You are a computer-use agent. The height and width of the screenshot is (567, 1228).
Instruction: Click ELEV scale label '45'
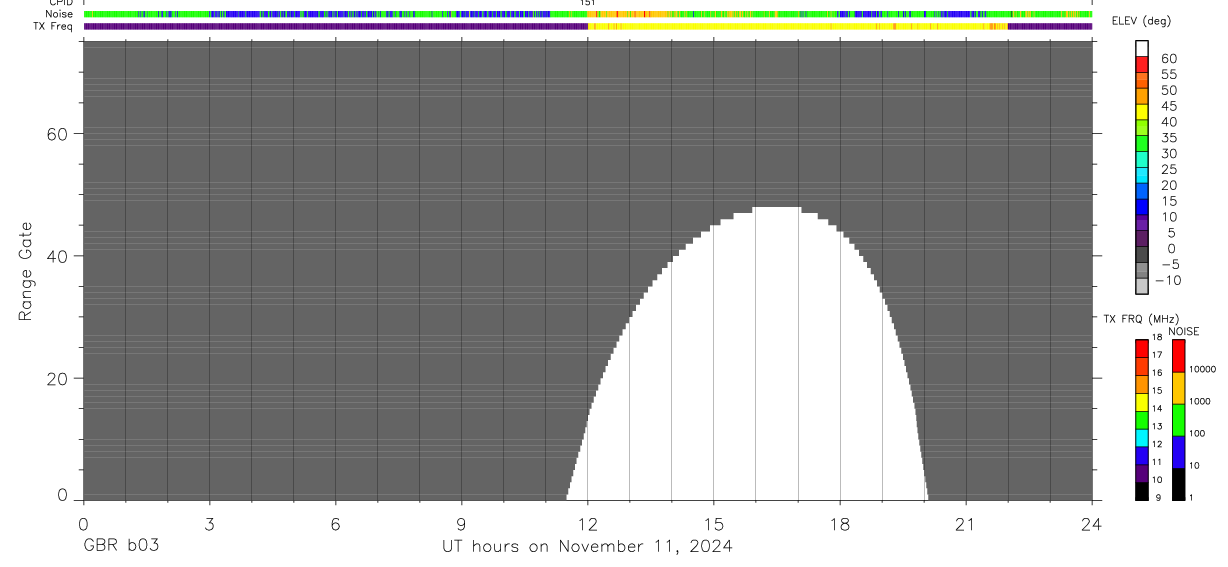(1169, 106)
